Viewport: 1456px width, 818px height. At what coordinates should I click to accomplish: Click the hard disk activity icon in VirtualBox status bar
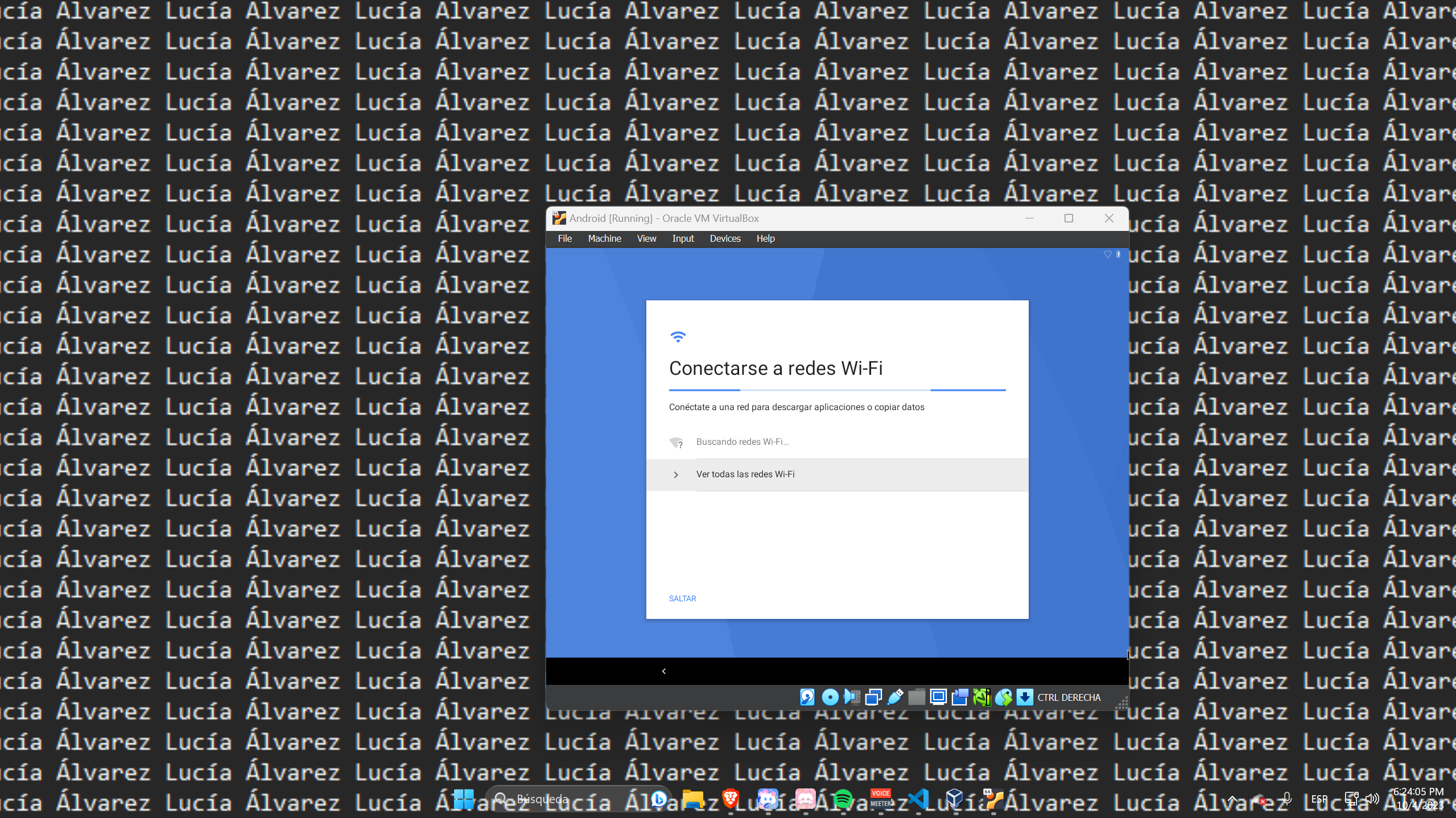(x=807, y=697)
